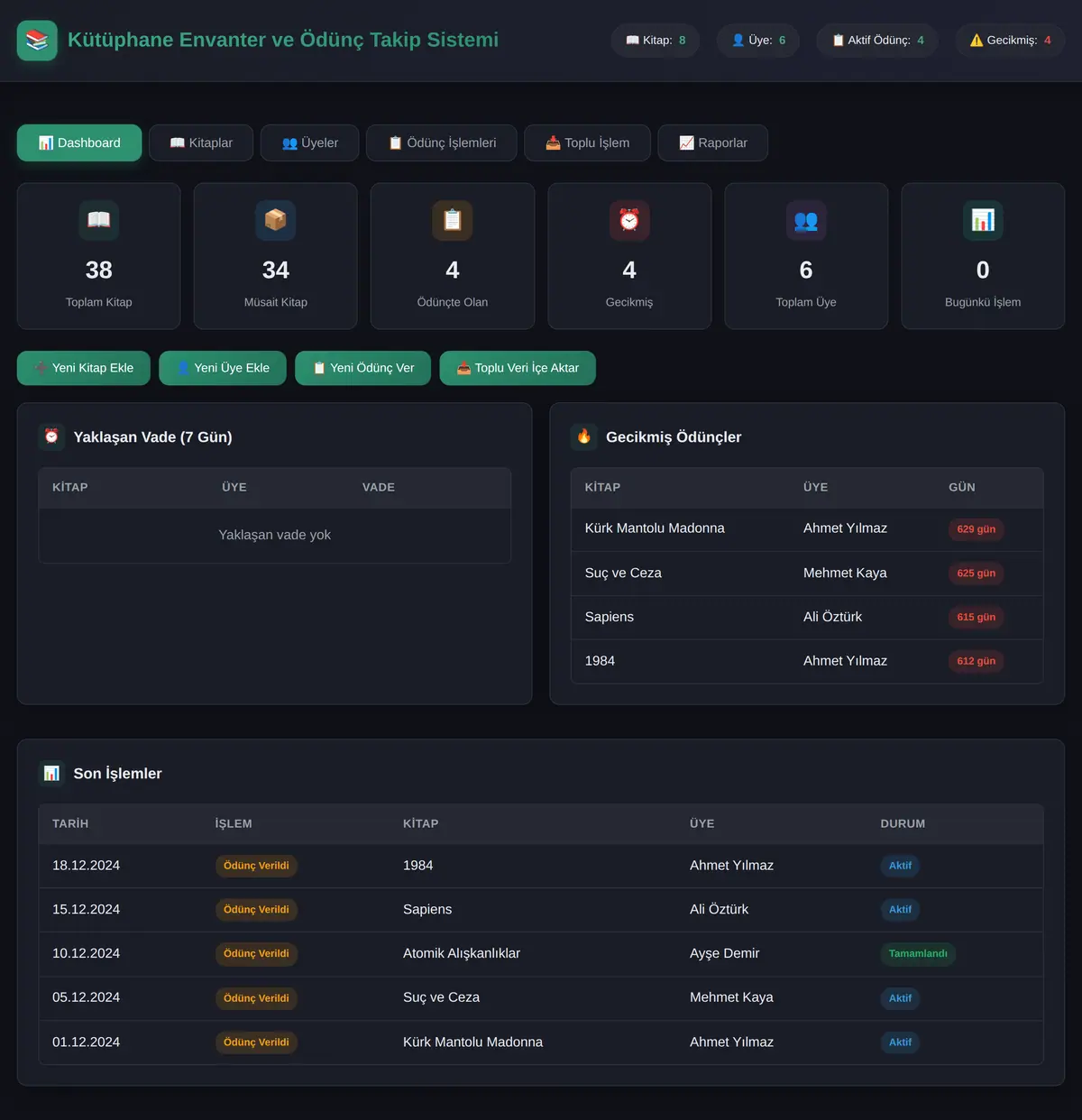Image resolution: width=1082 pixels, height=1120 pixels.
Task: Click the Üye count pill in header
Action: [758, 41]
